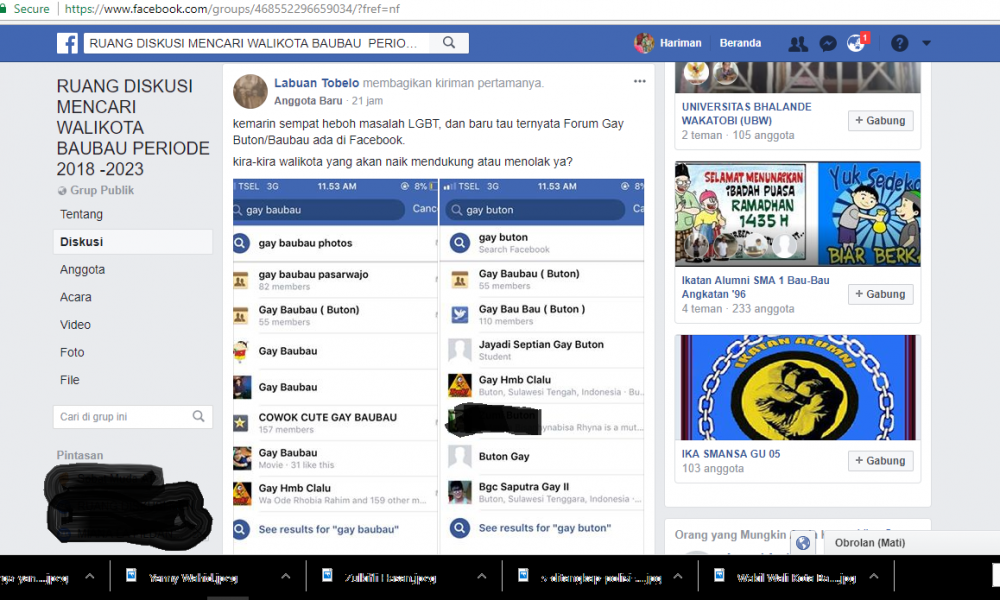Open Labuan Tobelo's profile link
Viewport: 1000px width, 600px height.
[316, 83]
